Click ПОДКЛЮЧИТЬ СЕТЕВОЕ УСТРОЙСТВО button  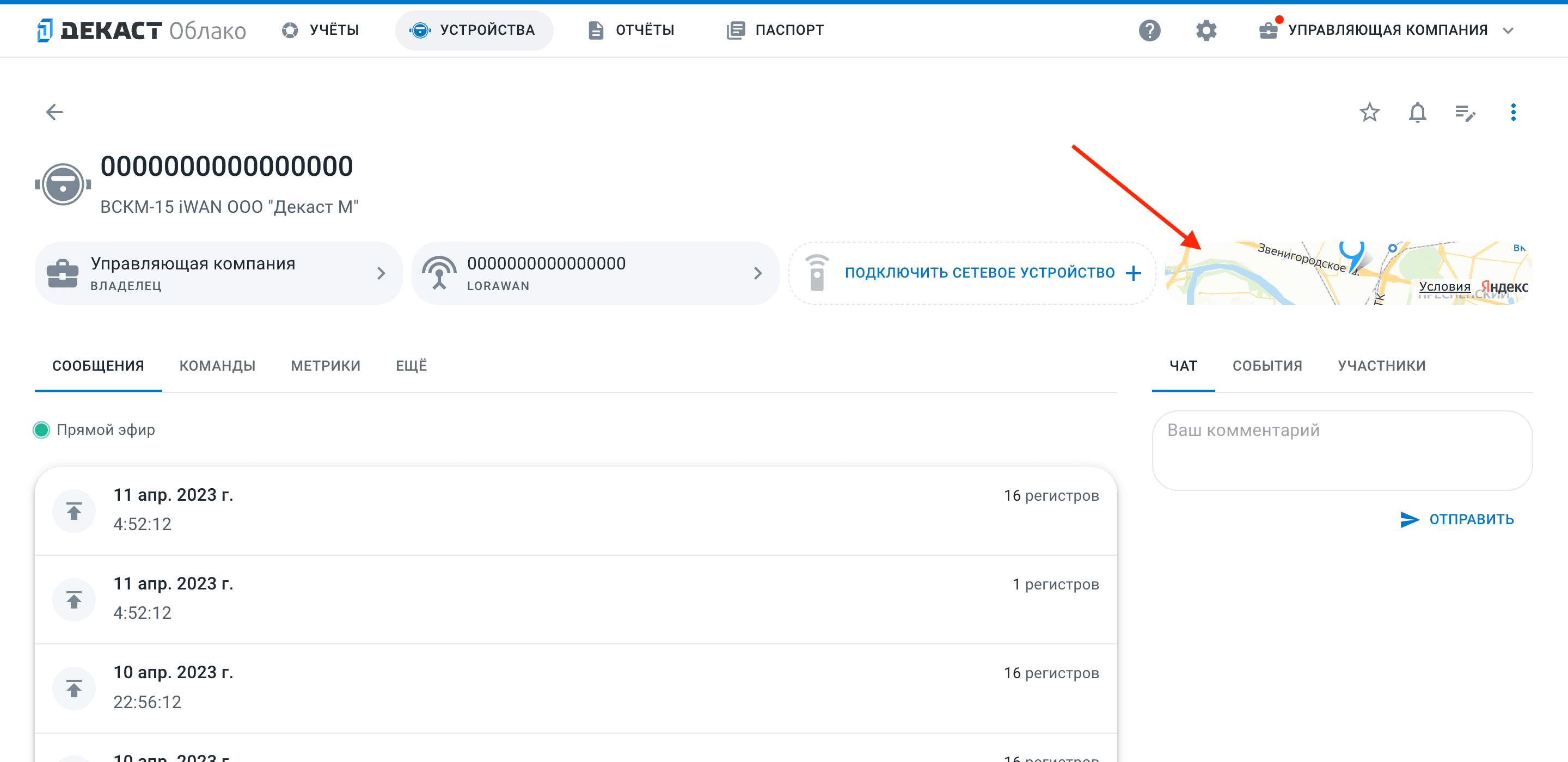pos(971,272)
